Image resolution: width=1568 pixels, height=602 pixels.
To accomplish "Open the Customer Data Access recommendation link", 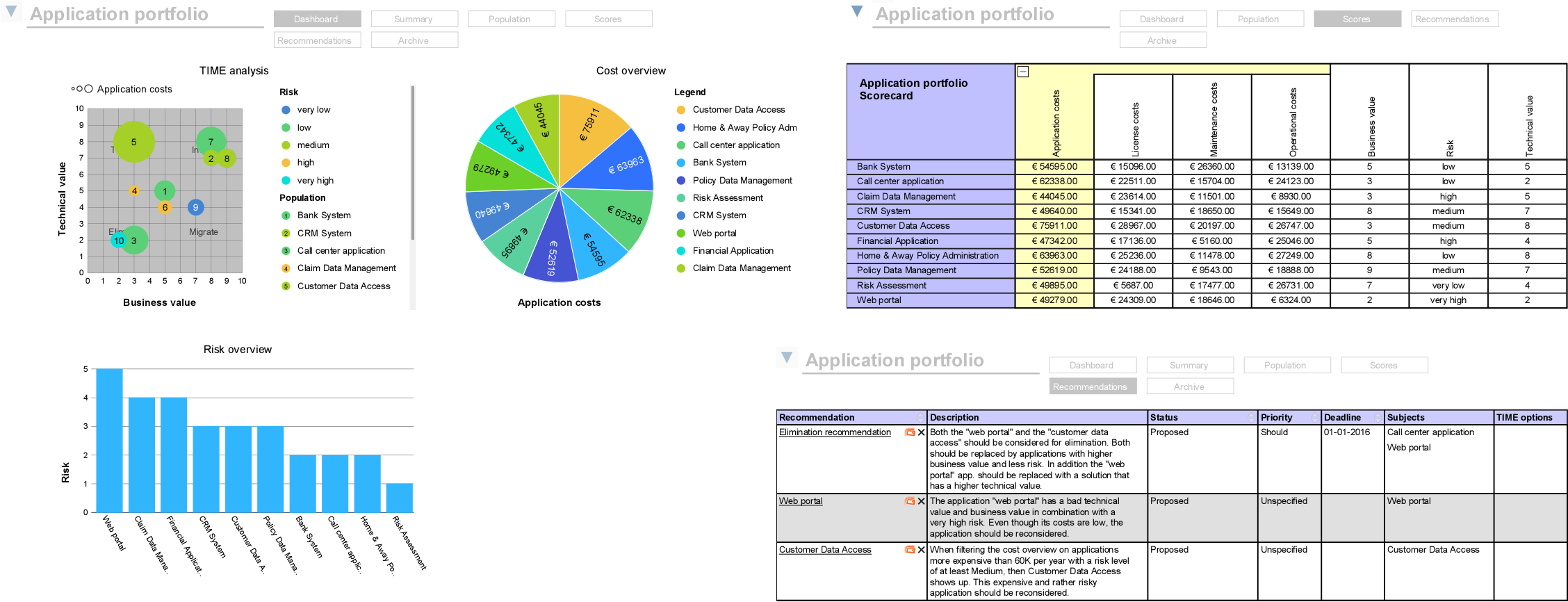I will (825, 550).
